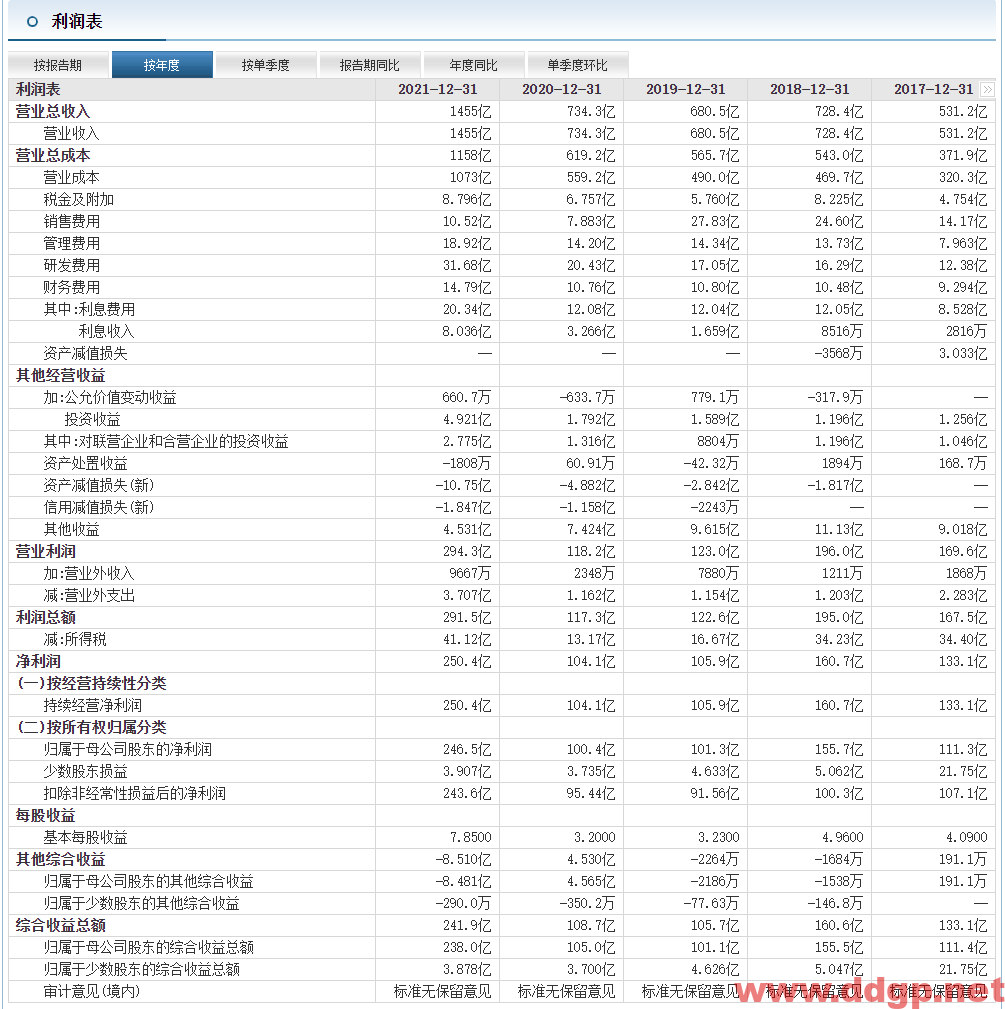Click the 营业成本 row label
The height and width of the screenshot is (1009, 1005).
click(71, 178)
